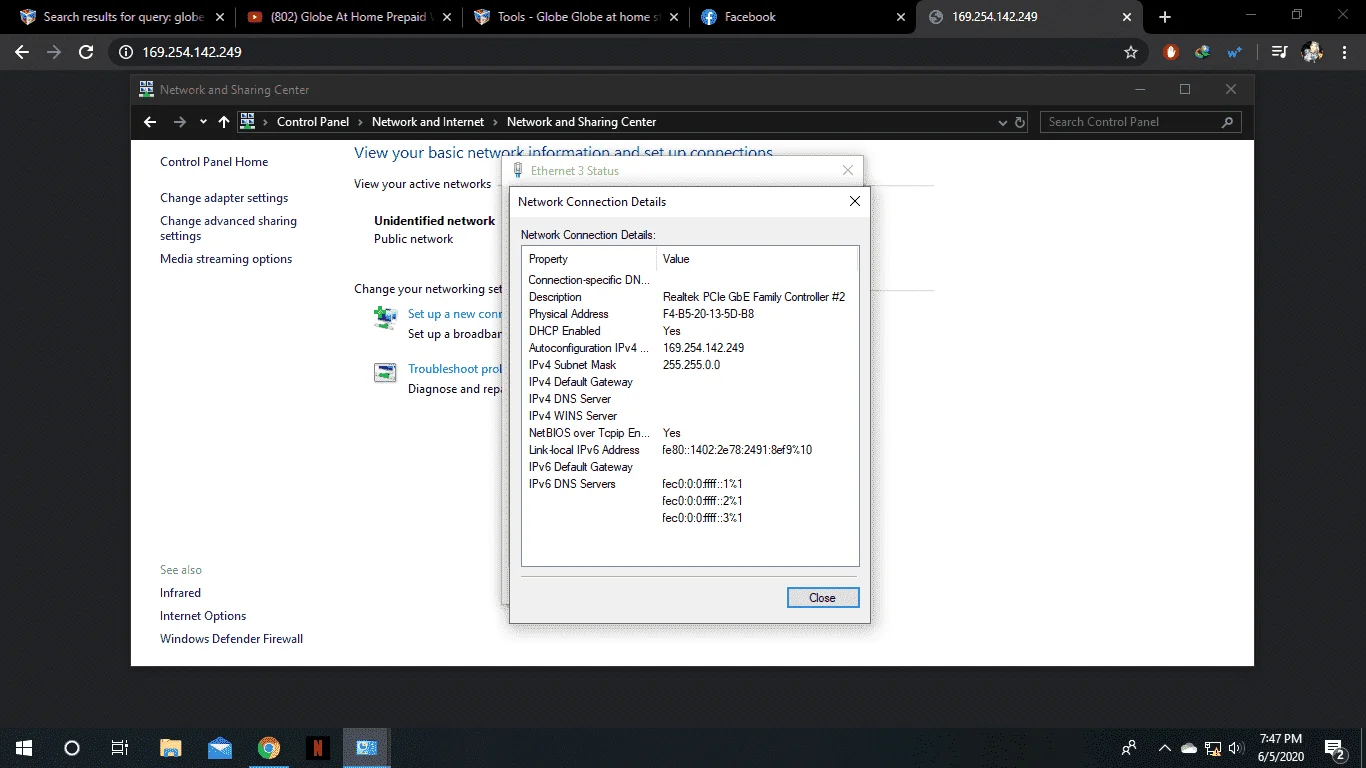Open Chrome's three-dot menu

(x=1344, y=52)
